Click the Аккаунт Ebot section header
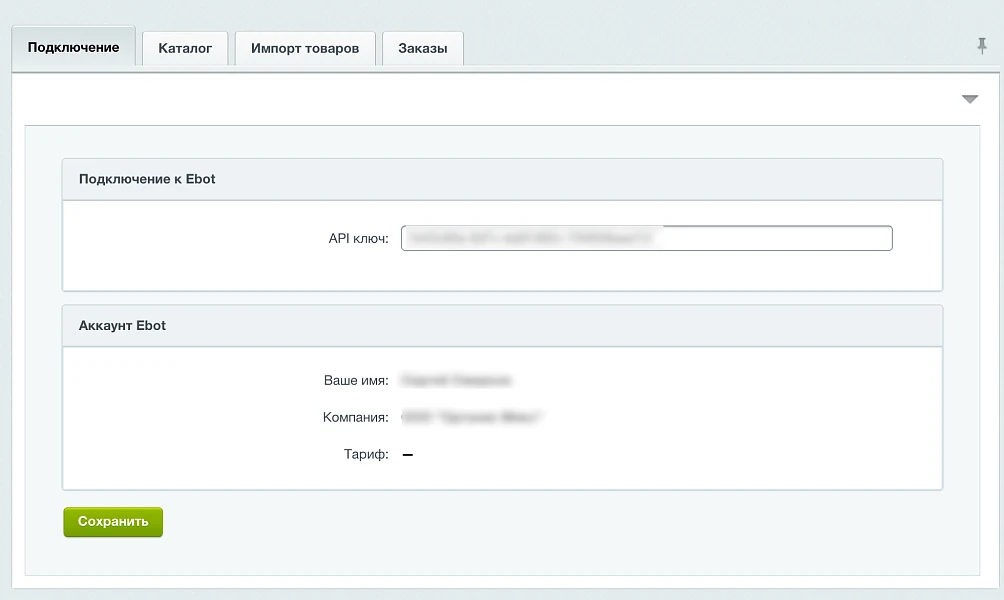Image resolution: width=1004 pixels, height=600 pixels. pos(502,326)
